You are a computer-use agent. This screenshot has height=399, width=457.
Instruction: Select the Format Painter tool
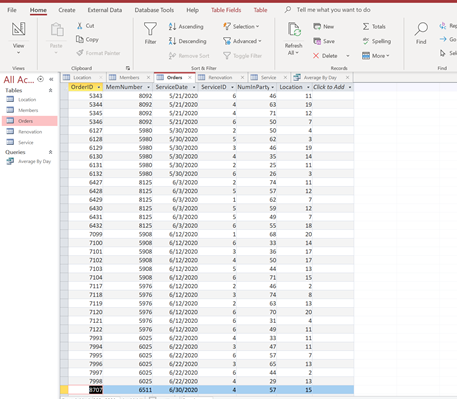(x=98, y=53)
